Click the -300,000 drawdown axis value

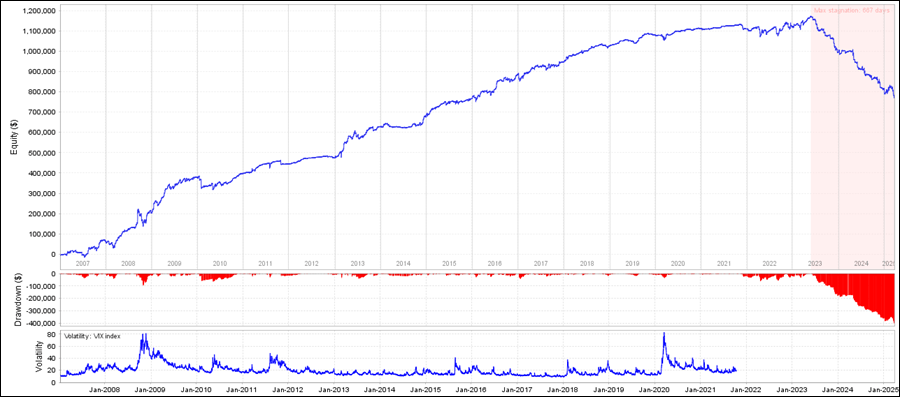[x=41, y=311]
